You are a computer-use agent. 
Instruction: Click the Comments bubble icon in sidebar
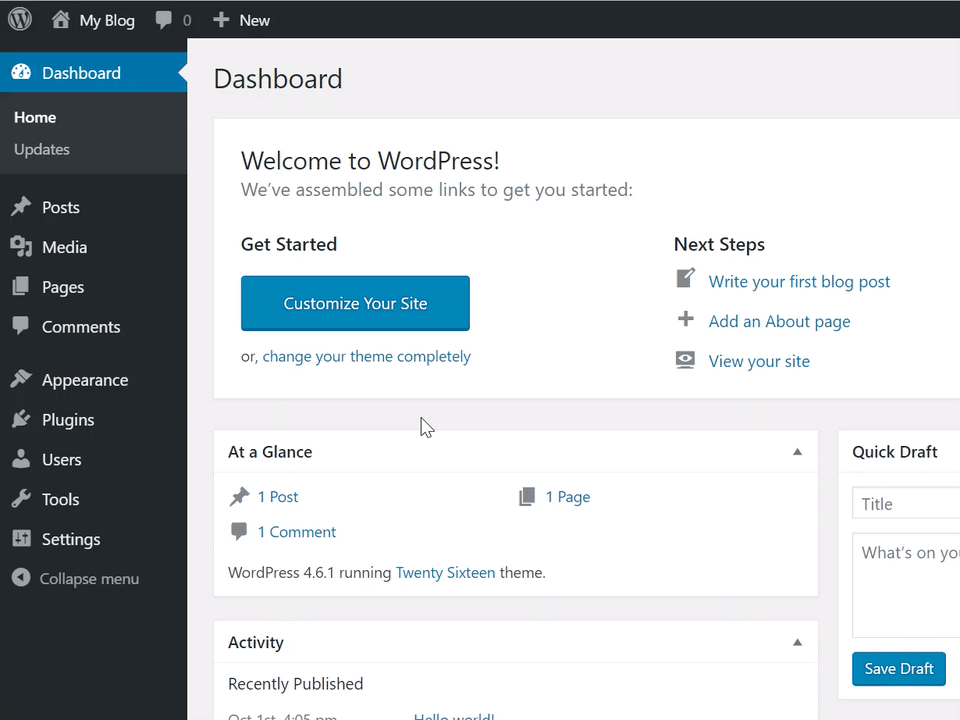21,326
